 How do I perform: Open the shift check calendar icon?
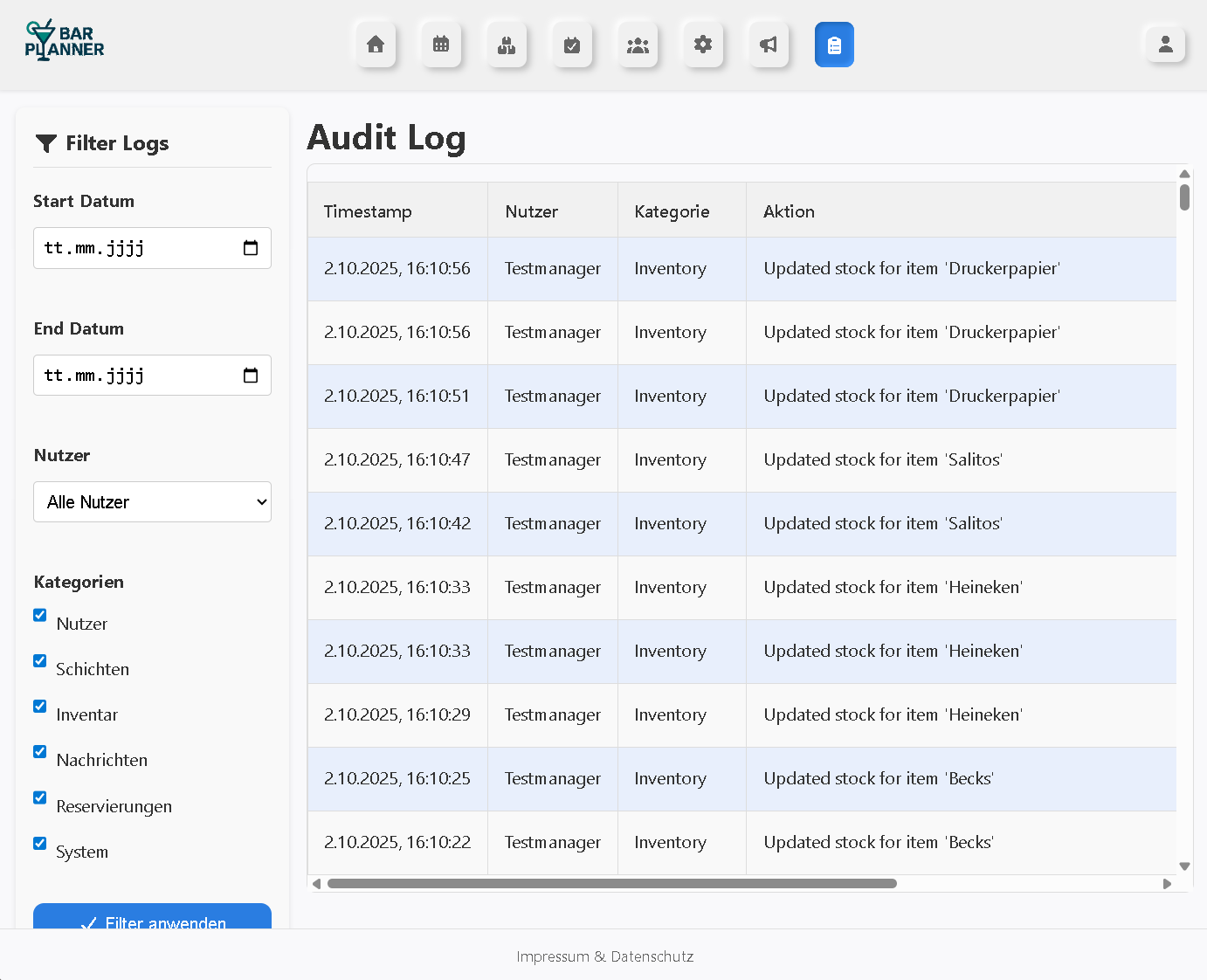click(x=572, y=45)
